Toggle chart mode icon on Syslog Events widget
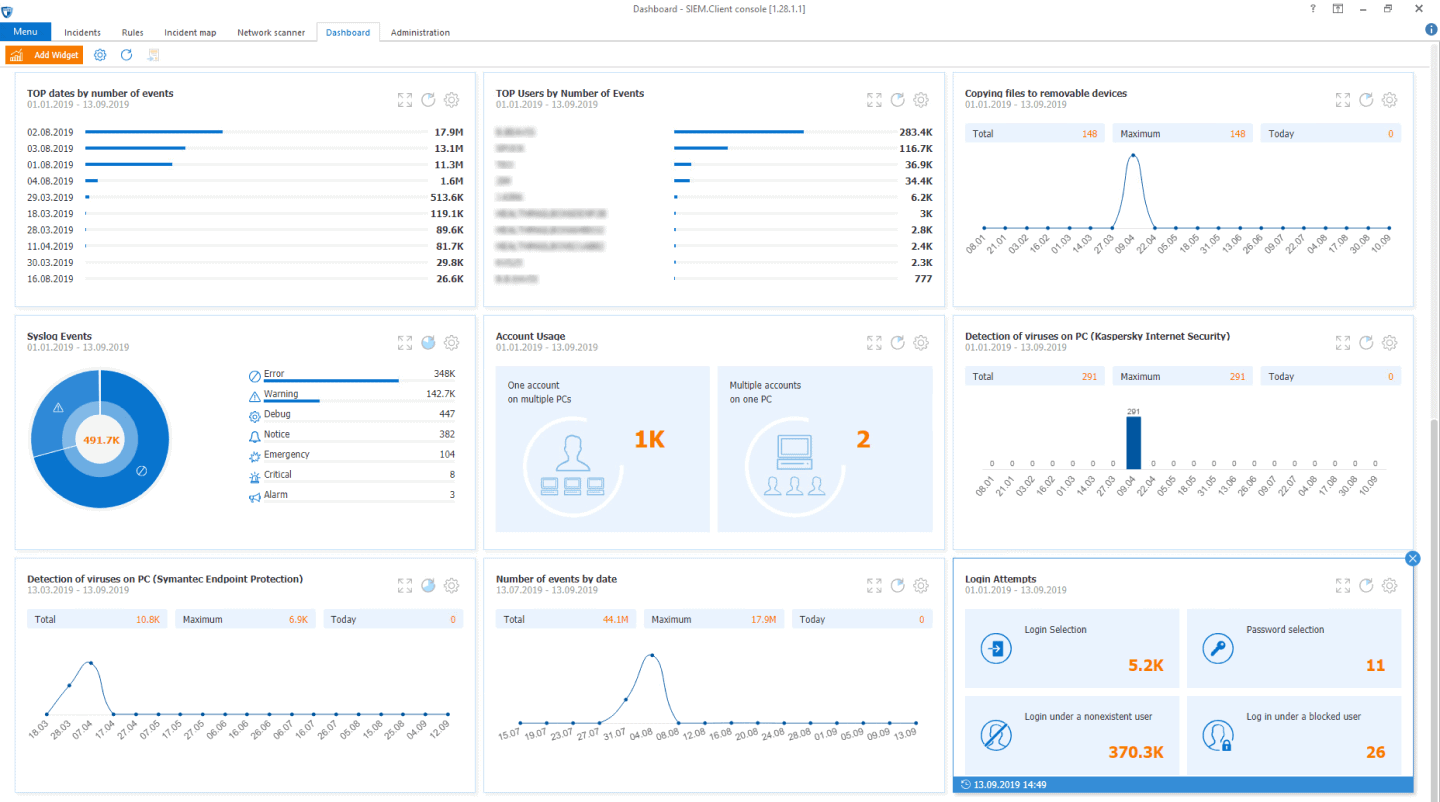 click(x=428, y=343)
